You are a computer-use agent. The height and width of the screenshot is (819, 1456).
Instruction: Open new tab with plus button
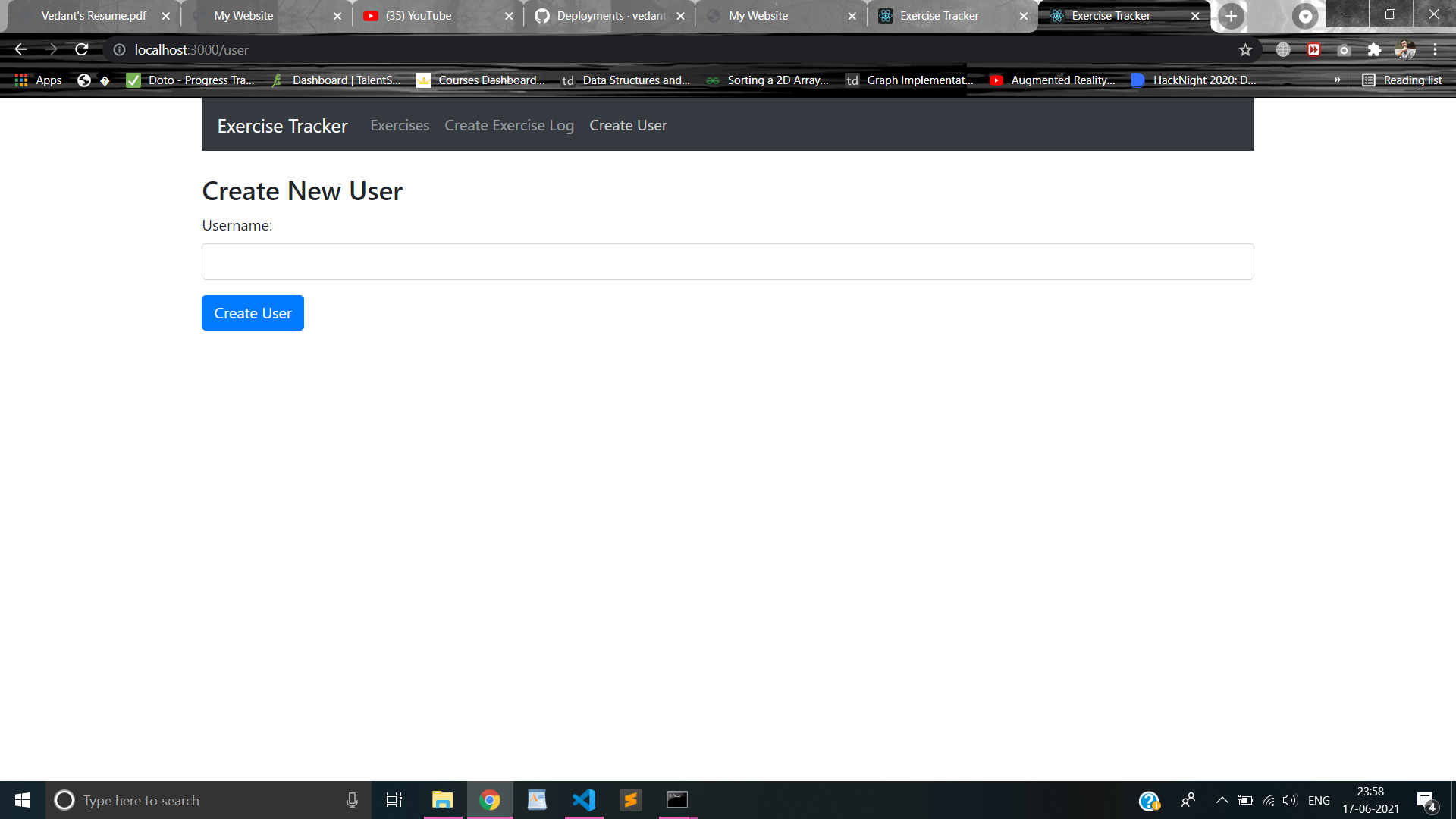click(x=1231, y=16)
